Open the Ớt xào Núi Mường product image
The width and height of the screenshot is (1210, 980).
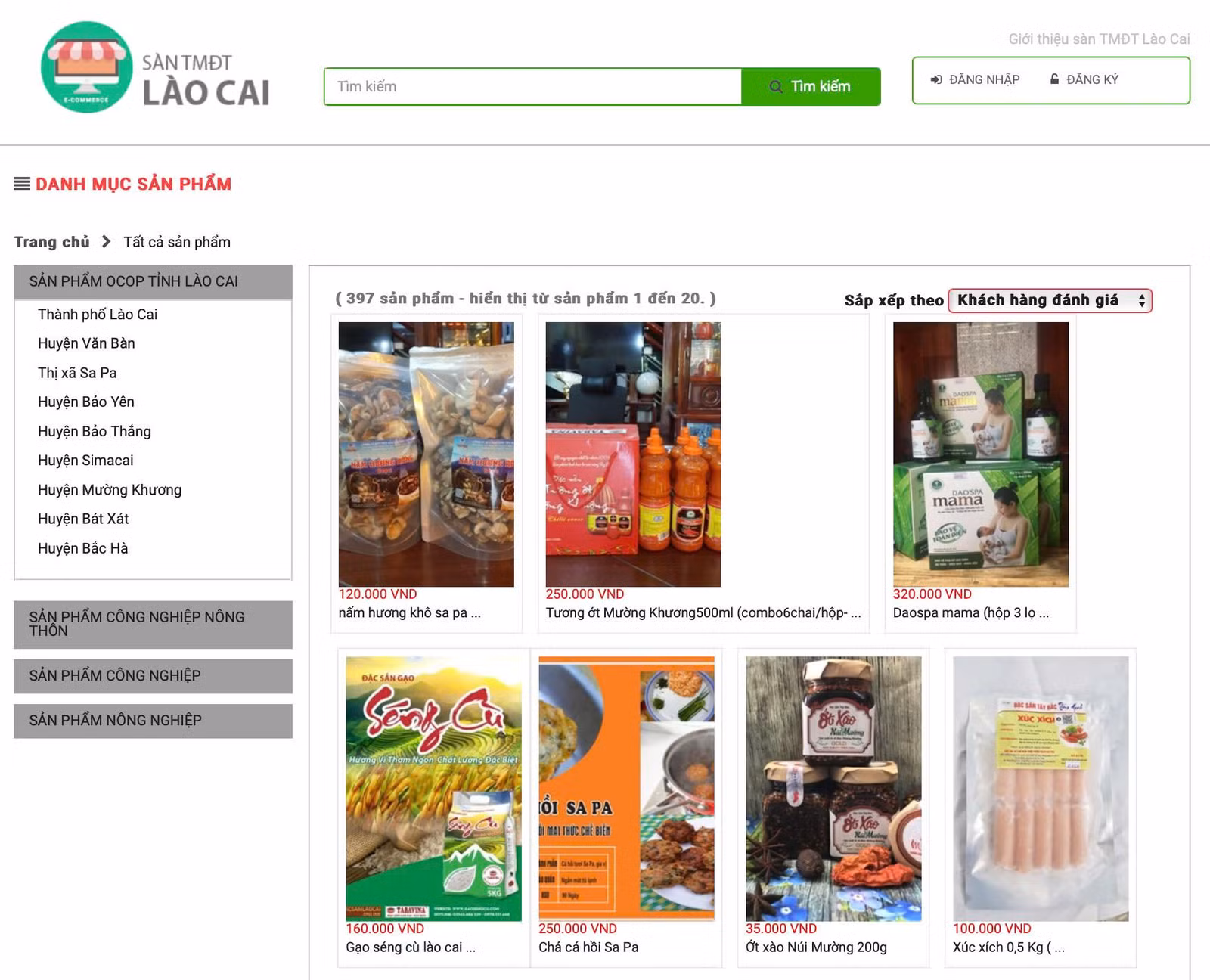point(833,789)
